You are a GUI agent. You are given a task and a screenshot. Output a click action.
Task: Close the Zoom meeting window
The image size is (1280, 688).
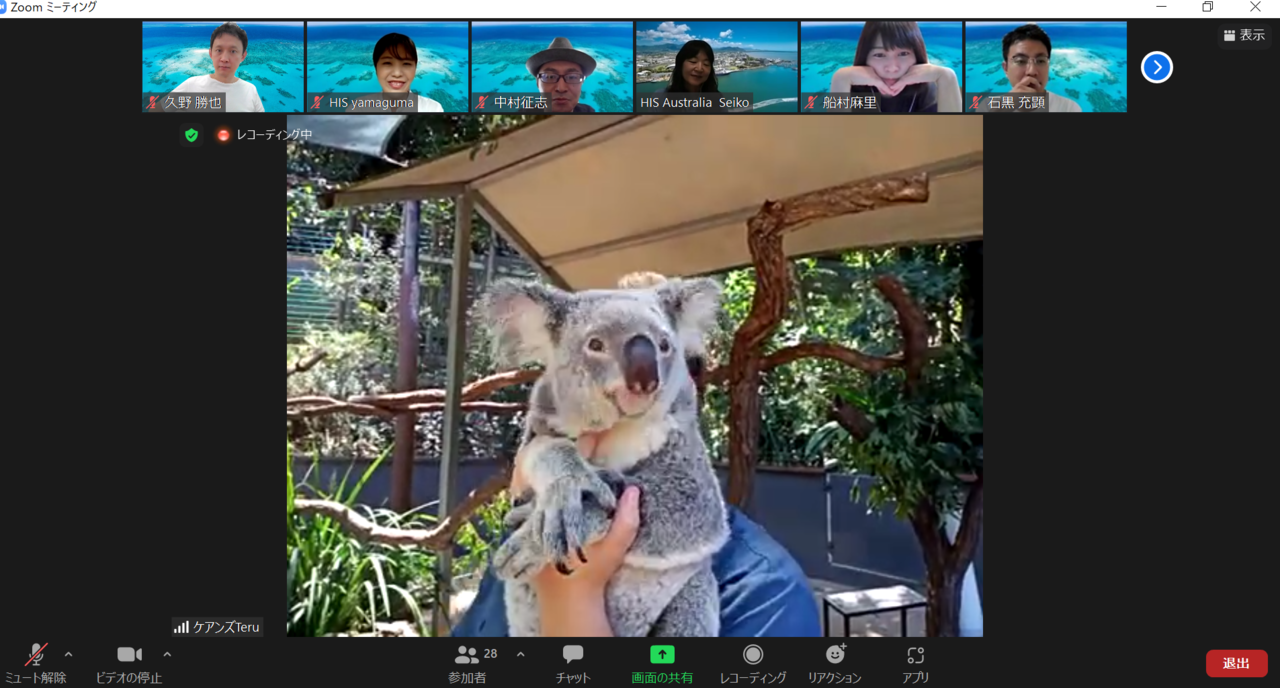[x=1255, y=7]
